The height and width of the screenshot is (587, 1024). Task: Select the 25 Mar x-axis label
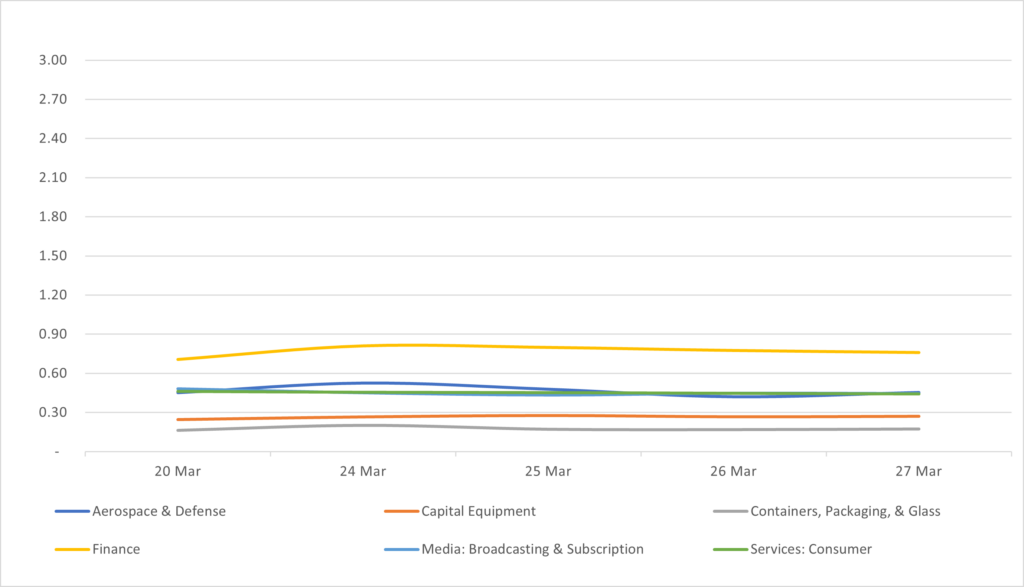point(548,471)
